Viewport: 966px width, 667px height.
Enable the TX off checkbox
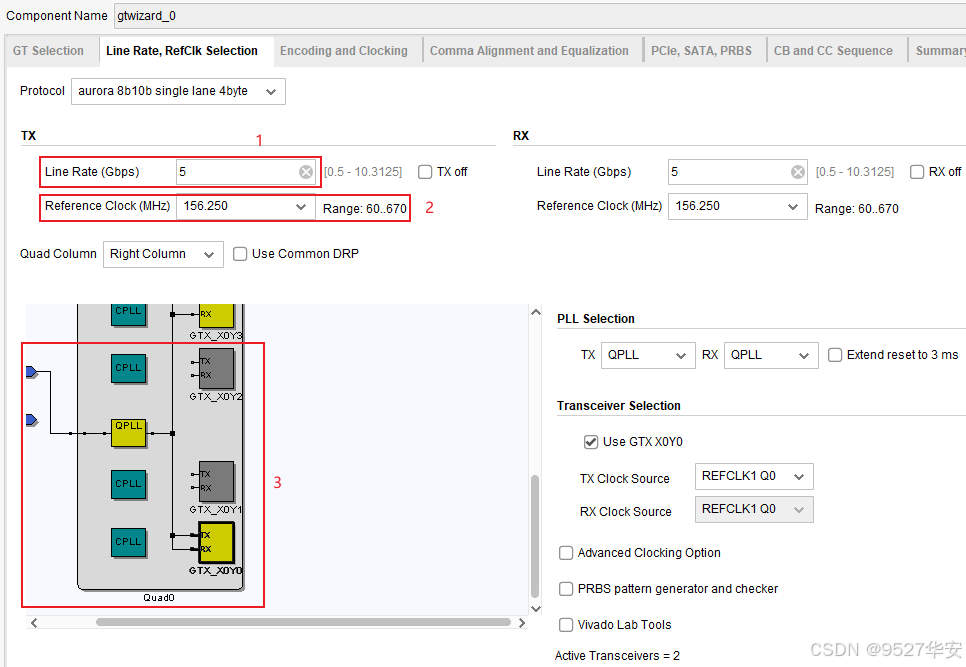pos(425,172)
